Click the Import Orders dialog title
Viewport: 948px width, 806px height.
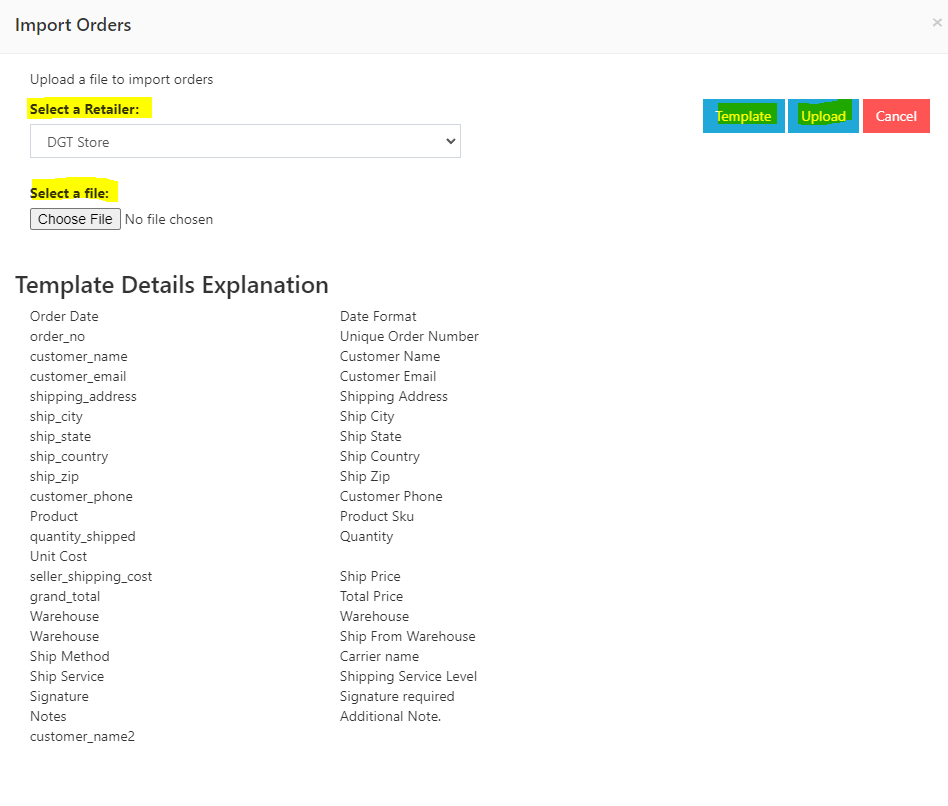click(x=73, y=25)
